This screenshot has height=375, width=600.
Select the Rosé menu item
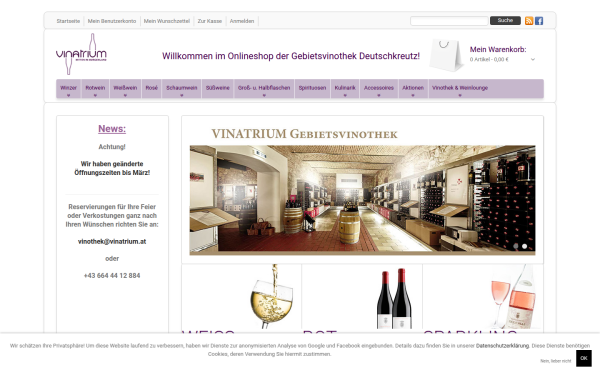pyautogui.click(x=152, y=88)
